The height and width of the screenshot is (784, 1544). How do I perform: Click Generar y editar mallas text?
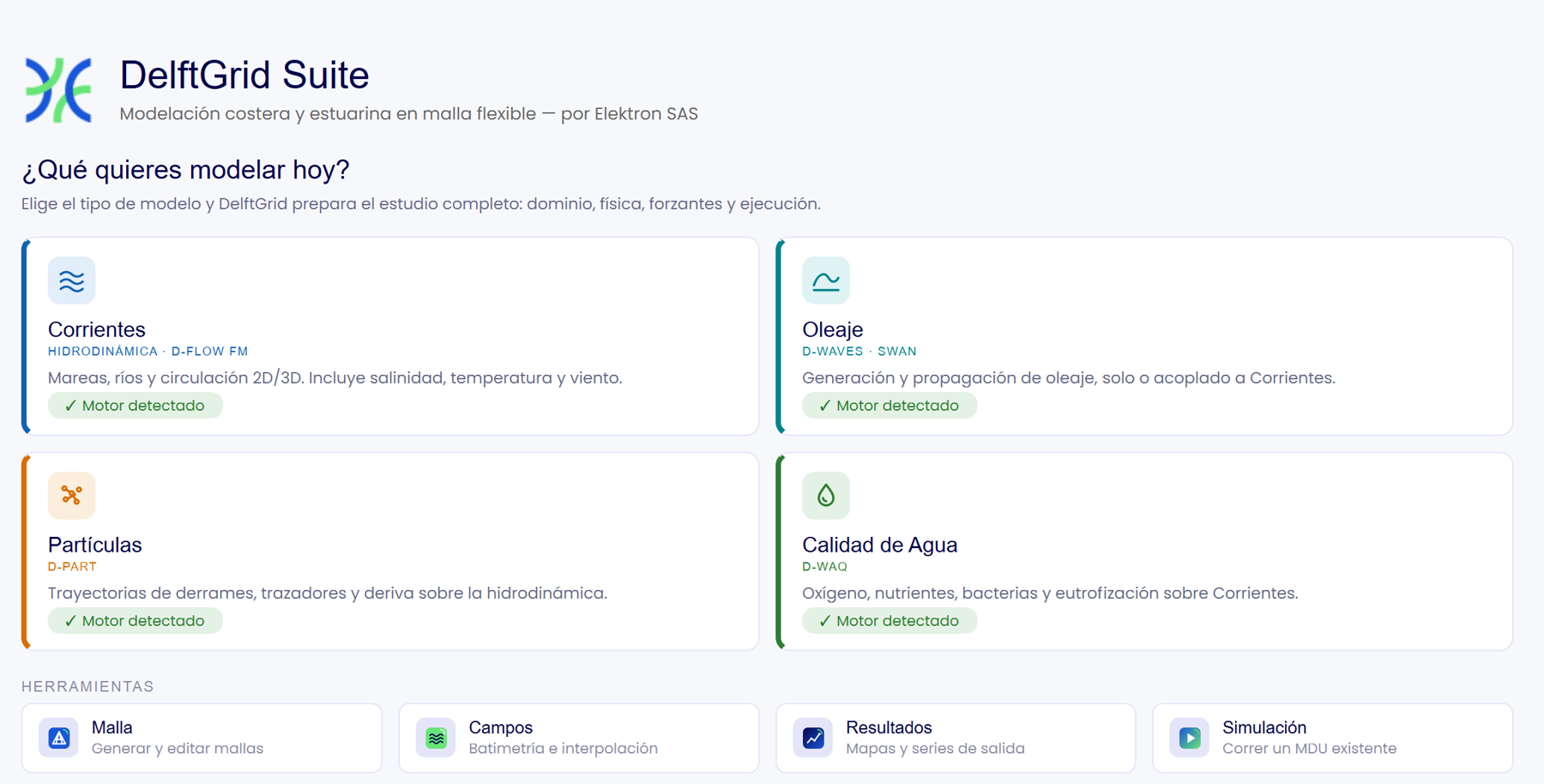point(178,749)
